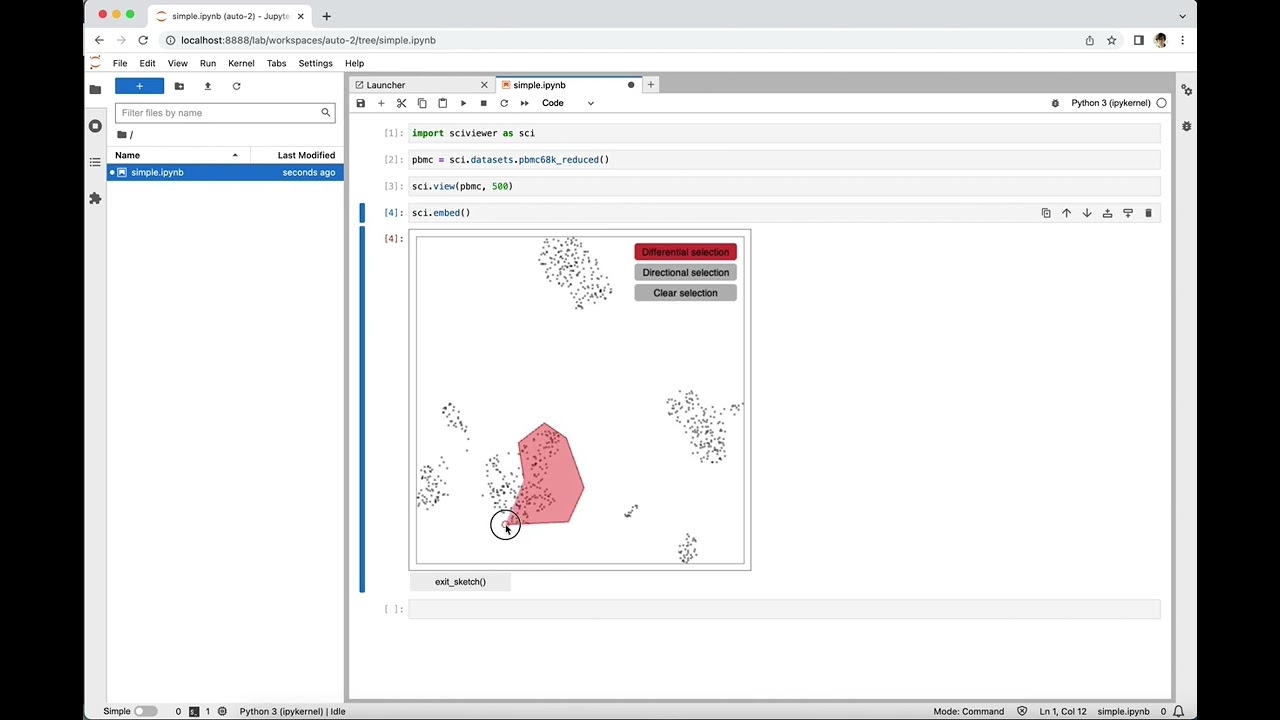This screenshot has width=1280, height=720.
Task: Click the browser address bar URL
Action: coord(308,40)
